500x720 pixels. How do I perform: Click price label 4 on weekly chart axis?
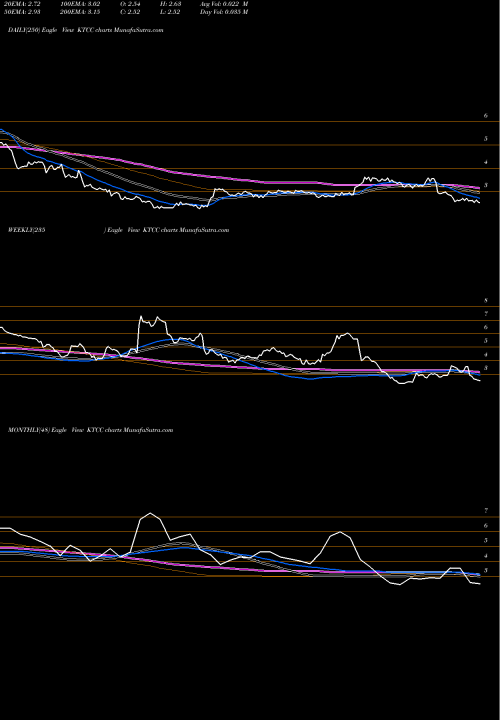[x=486, y=354]
